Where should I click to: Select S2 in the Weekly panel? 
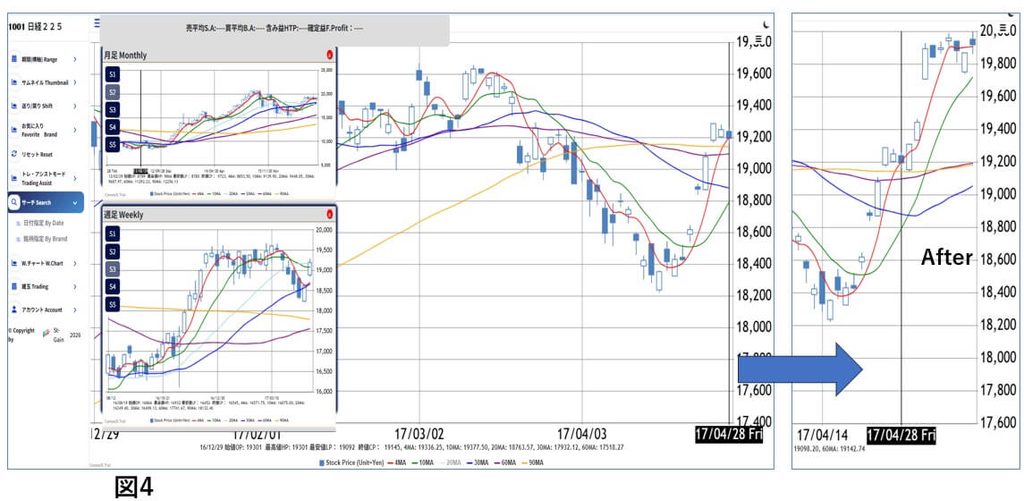pyautogui.click(x=112, y=251)
